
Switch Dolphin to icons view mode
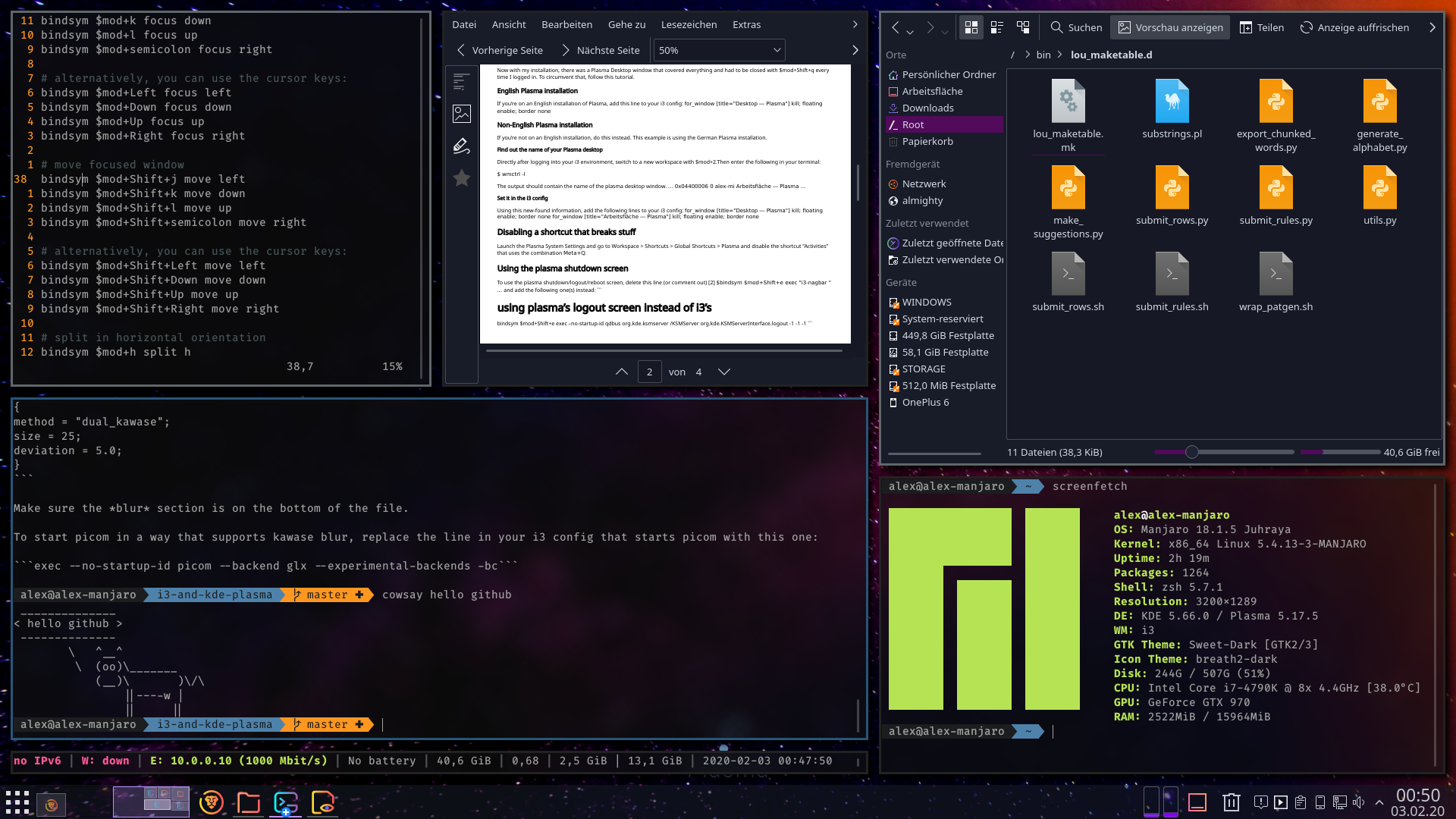pos(971,27)
